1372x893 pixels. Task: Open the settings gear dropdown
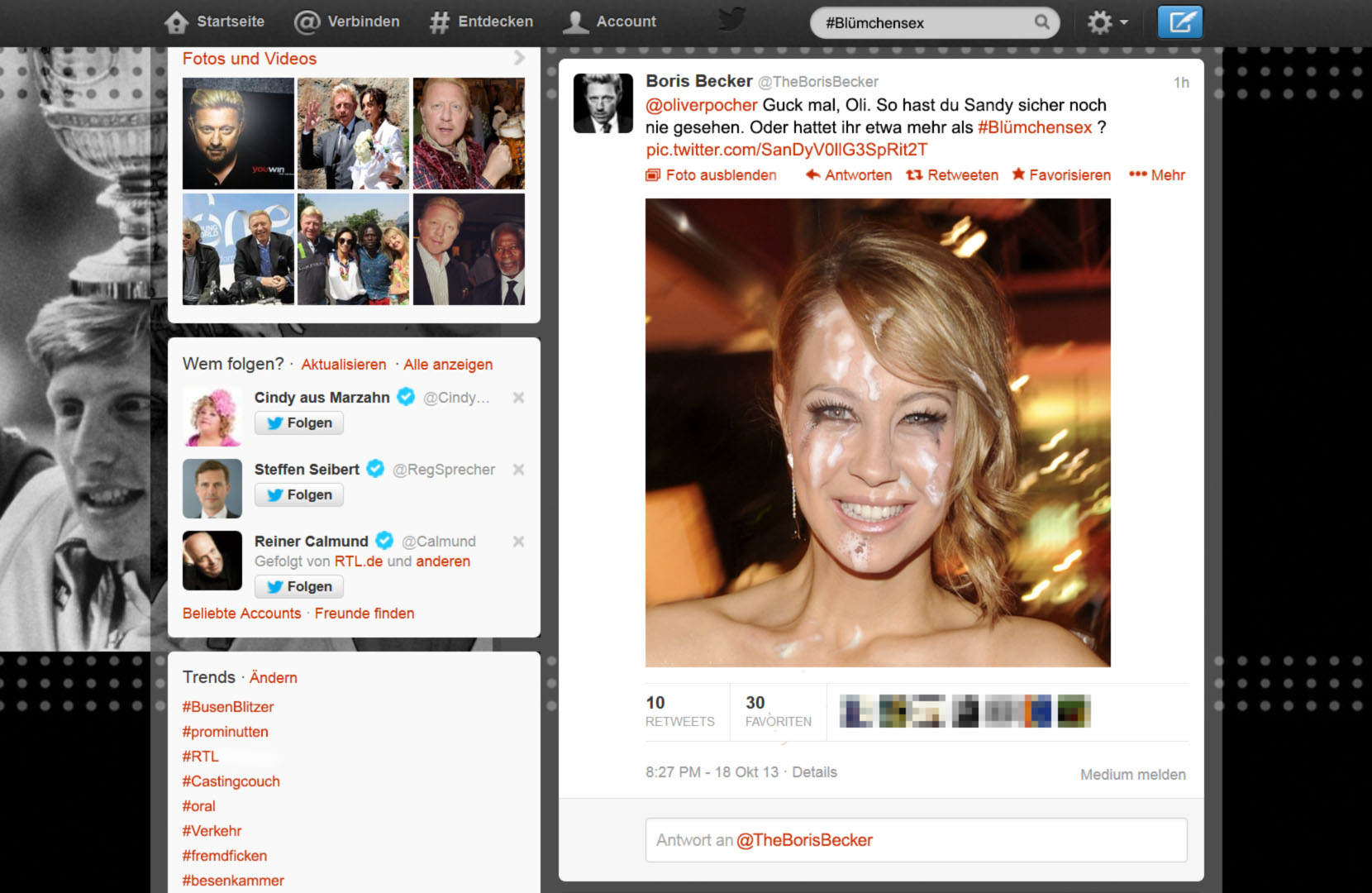(x=1106, y=22)
